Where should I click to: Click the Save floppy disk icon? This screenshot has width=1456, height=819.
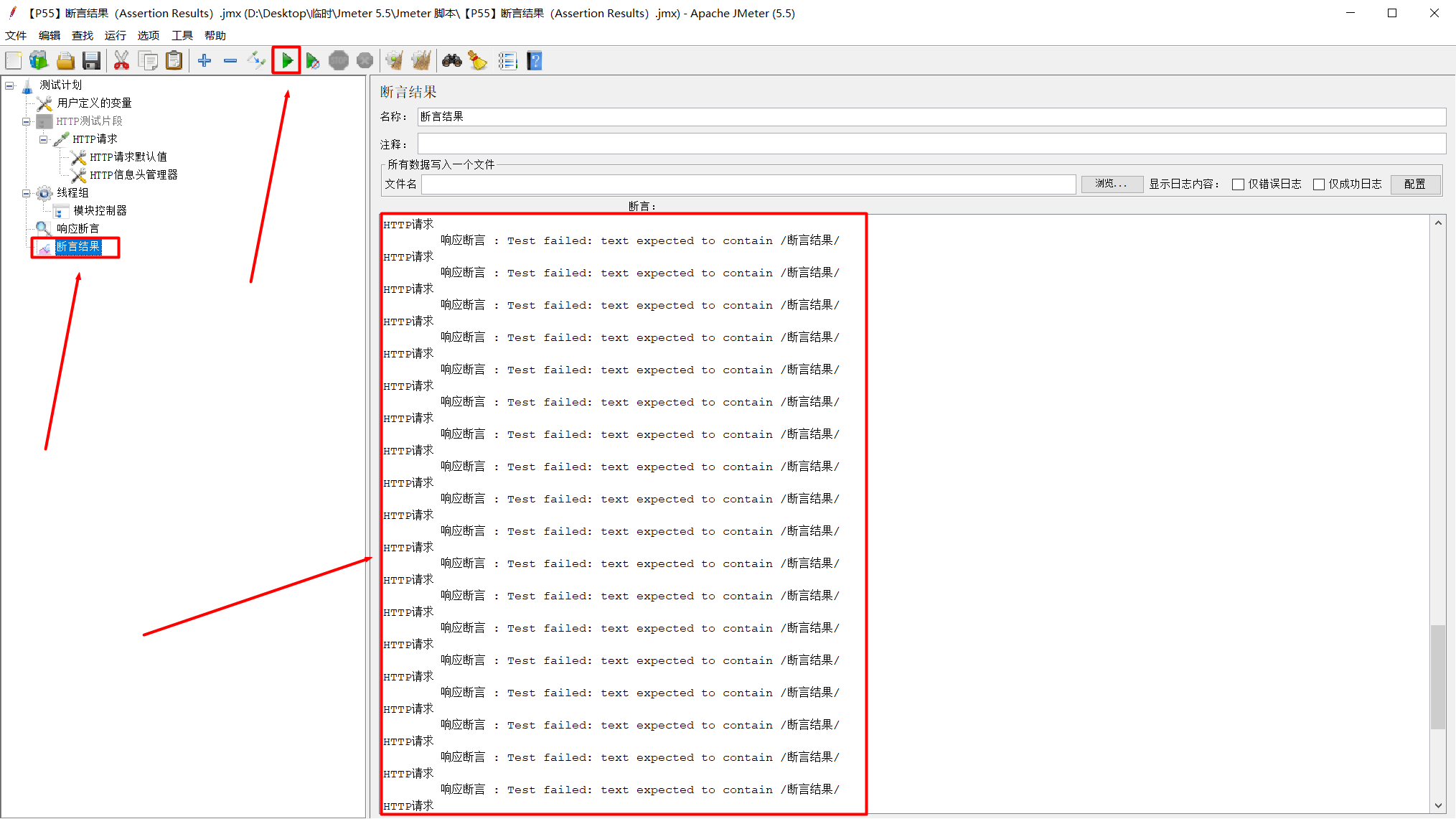tap(91, 61)
